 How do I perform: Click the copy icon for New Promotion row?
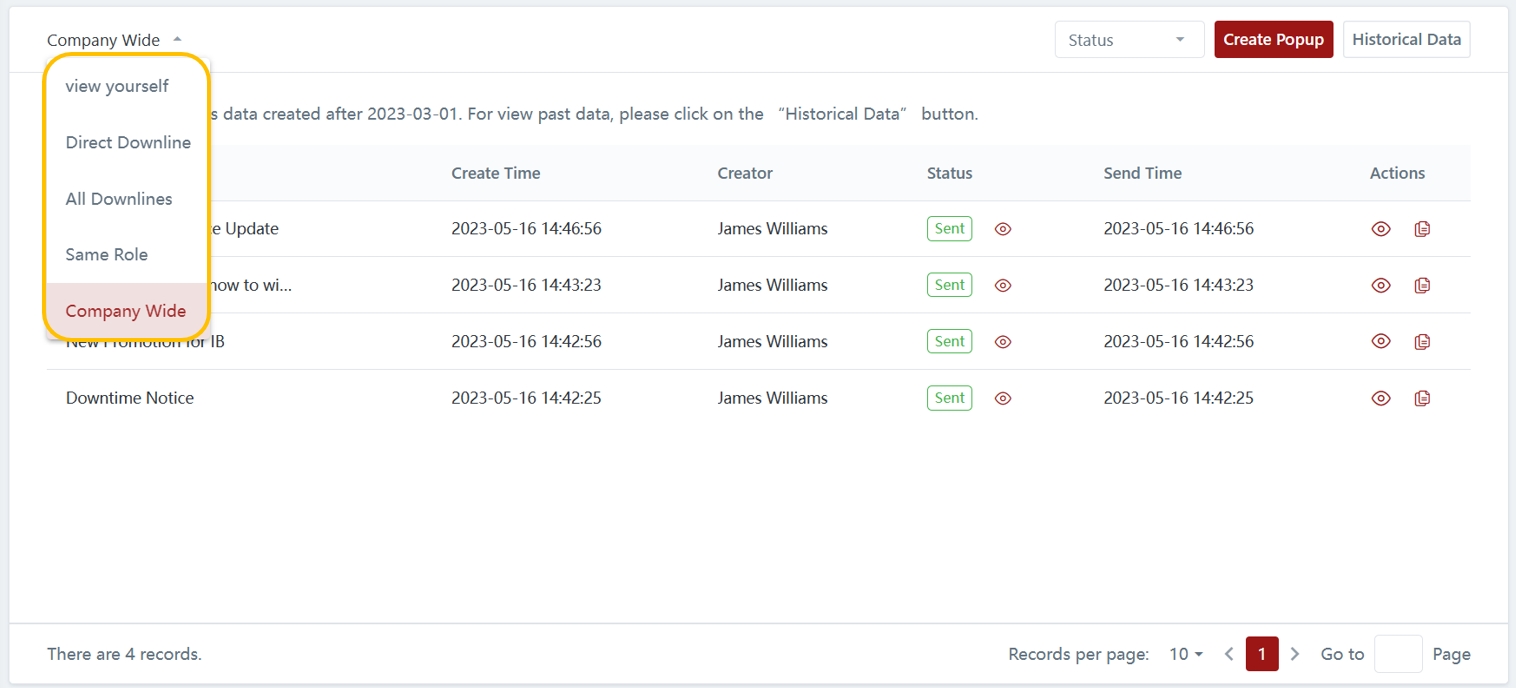(1422, 342)
